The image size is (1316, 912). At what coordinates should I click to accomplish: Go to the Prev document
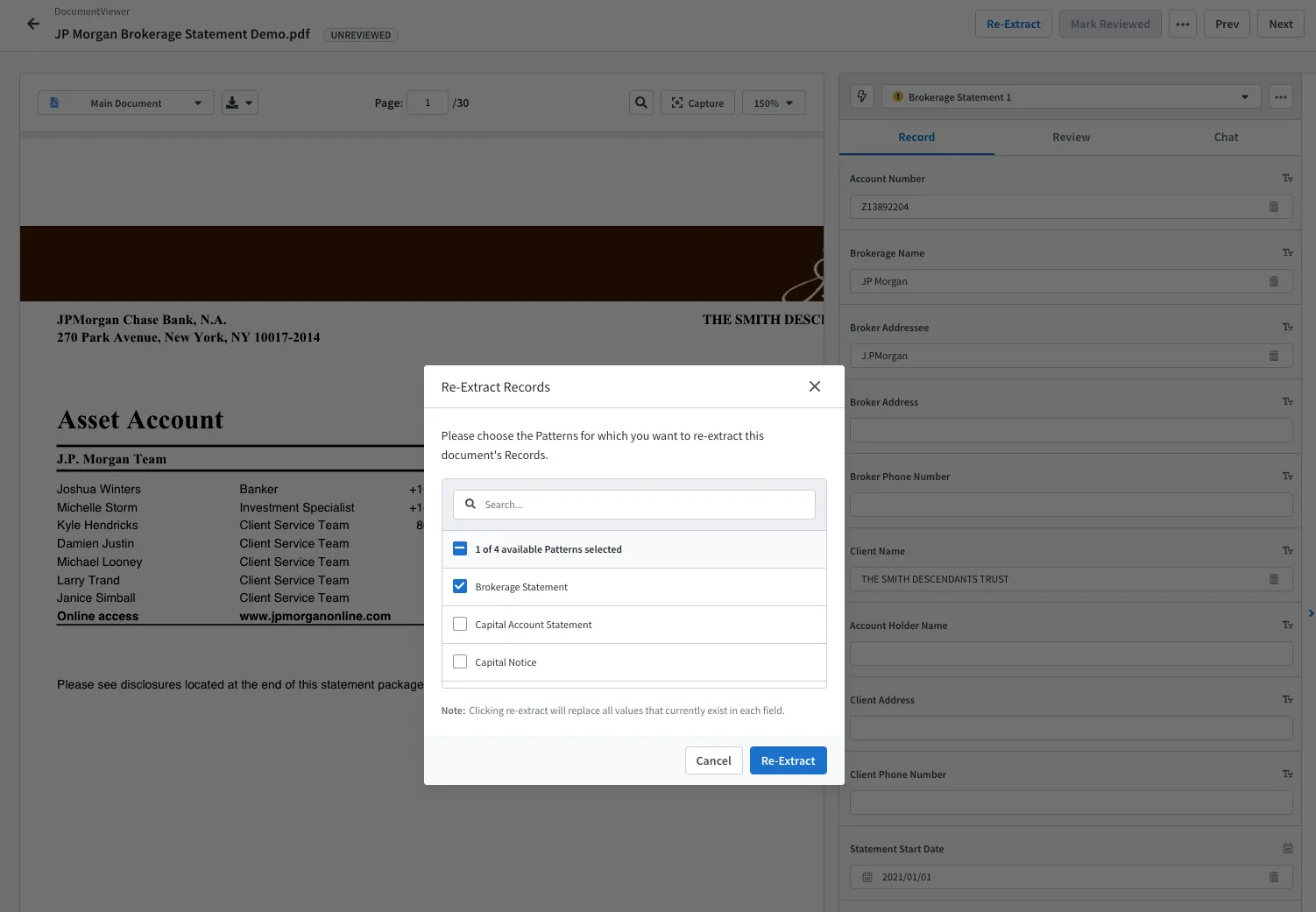(x=1227, y=24)
